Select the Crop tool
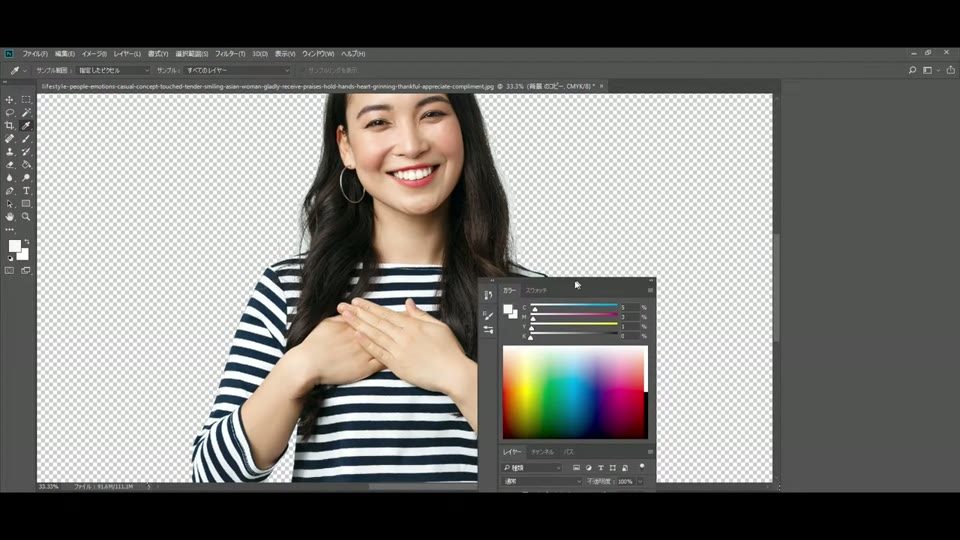Viewport: 960px width, 540px height. pos(9,126)
